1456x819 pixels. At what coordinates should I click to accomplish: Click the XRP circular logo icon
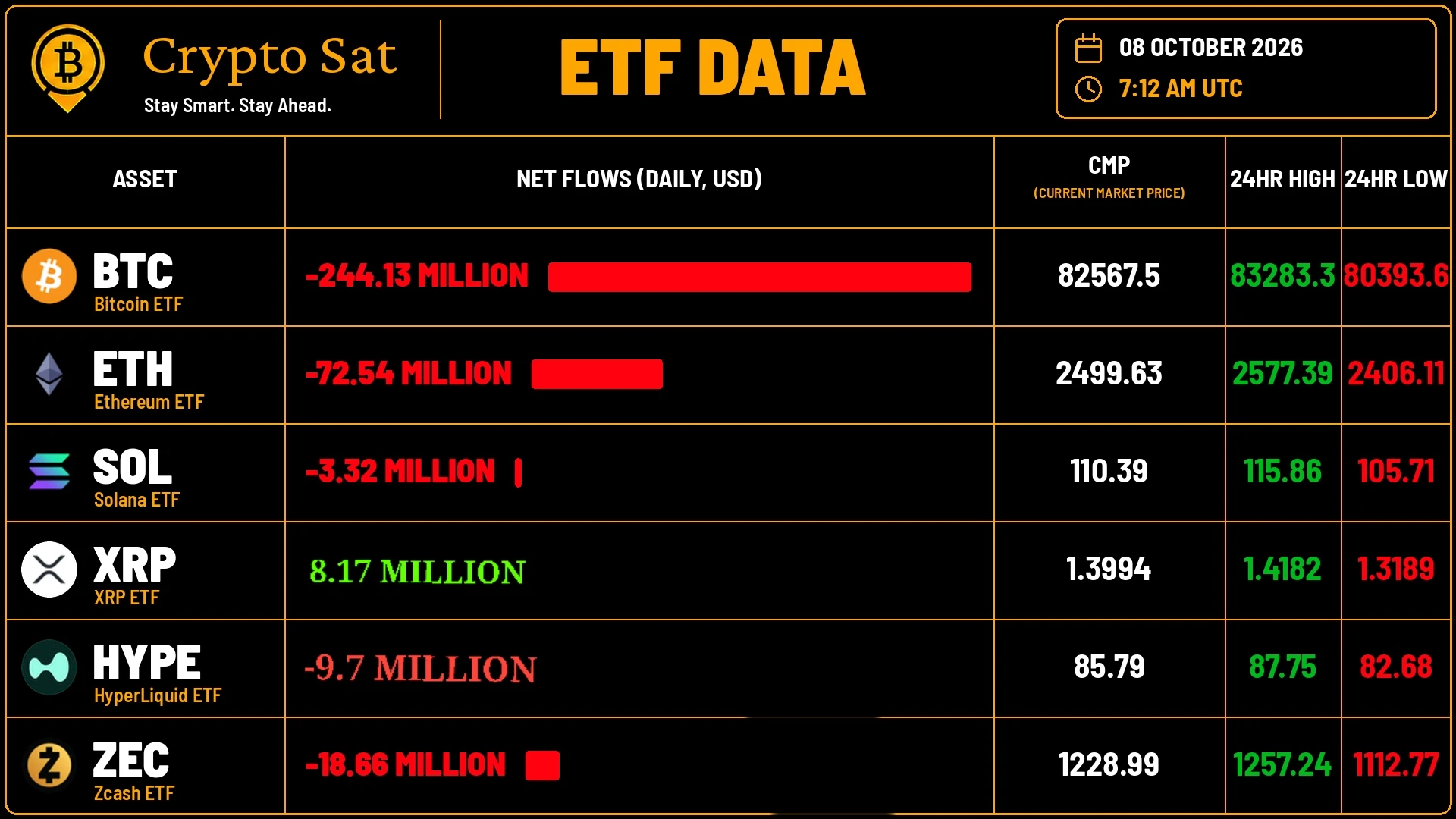tap(49, 570)
